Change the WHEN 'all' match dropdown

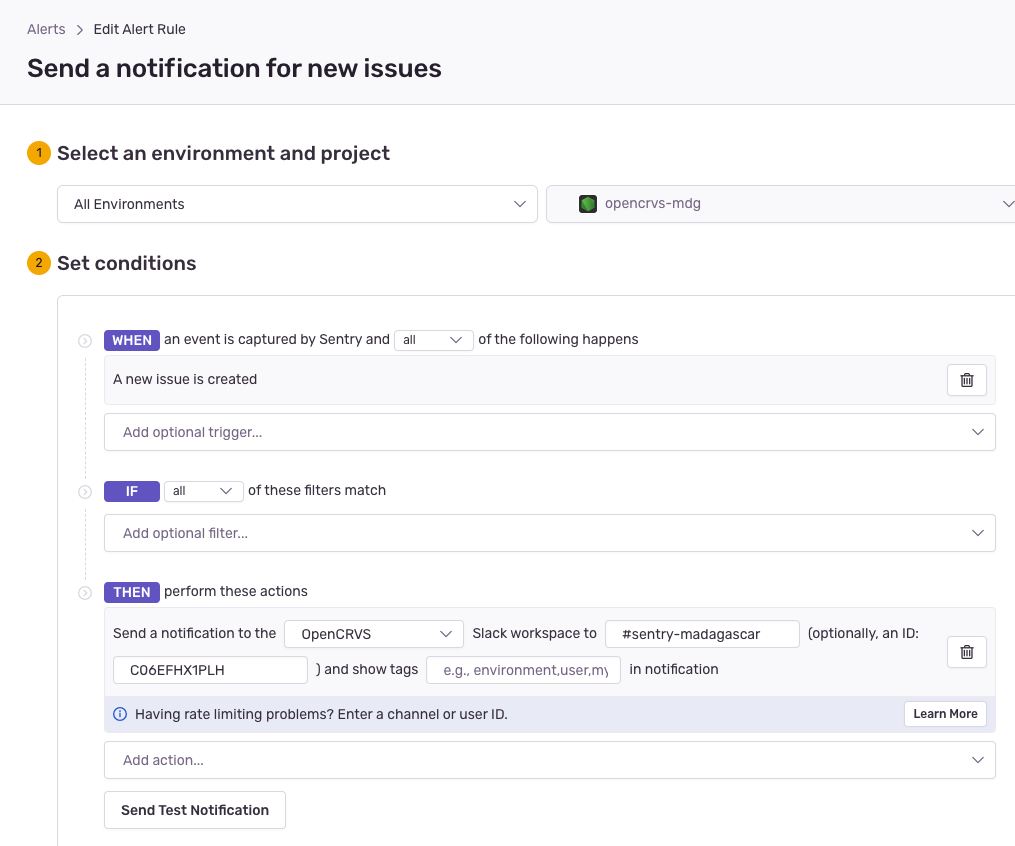point(433,340)
